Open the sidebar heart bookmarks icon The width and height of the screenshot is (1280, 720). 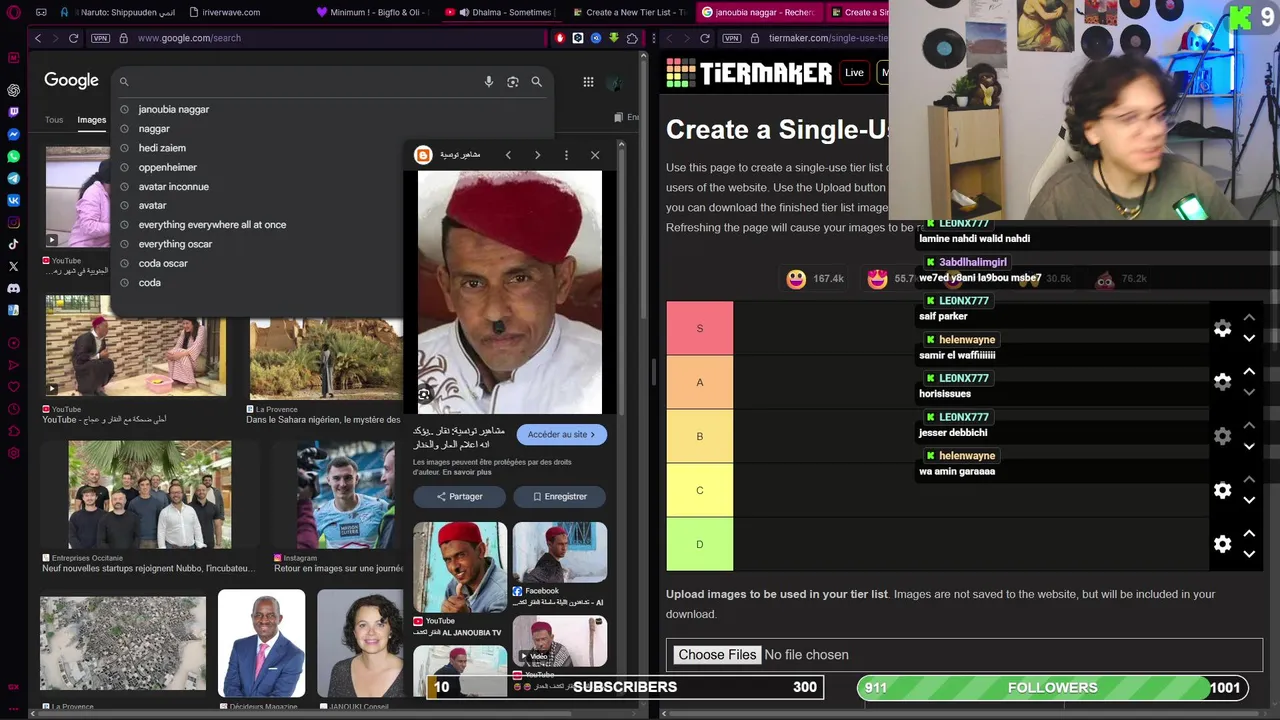coord(14,386)
